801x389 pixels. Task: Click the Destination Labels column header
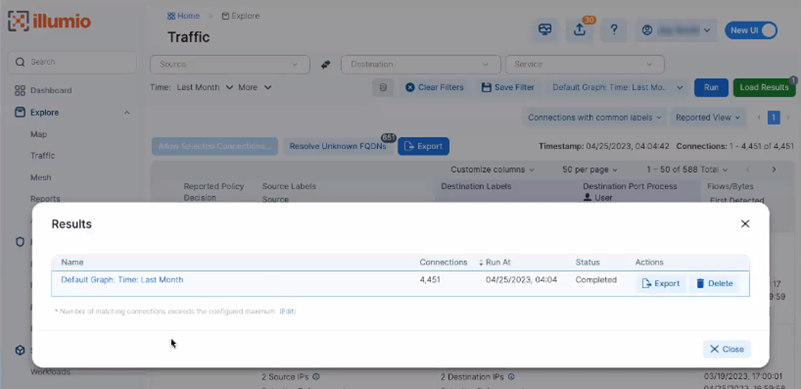click(x=476, y=186)
